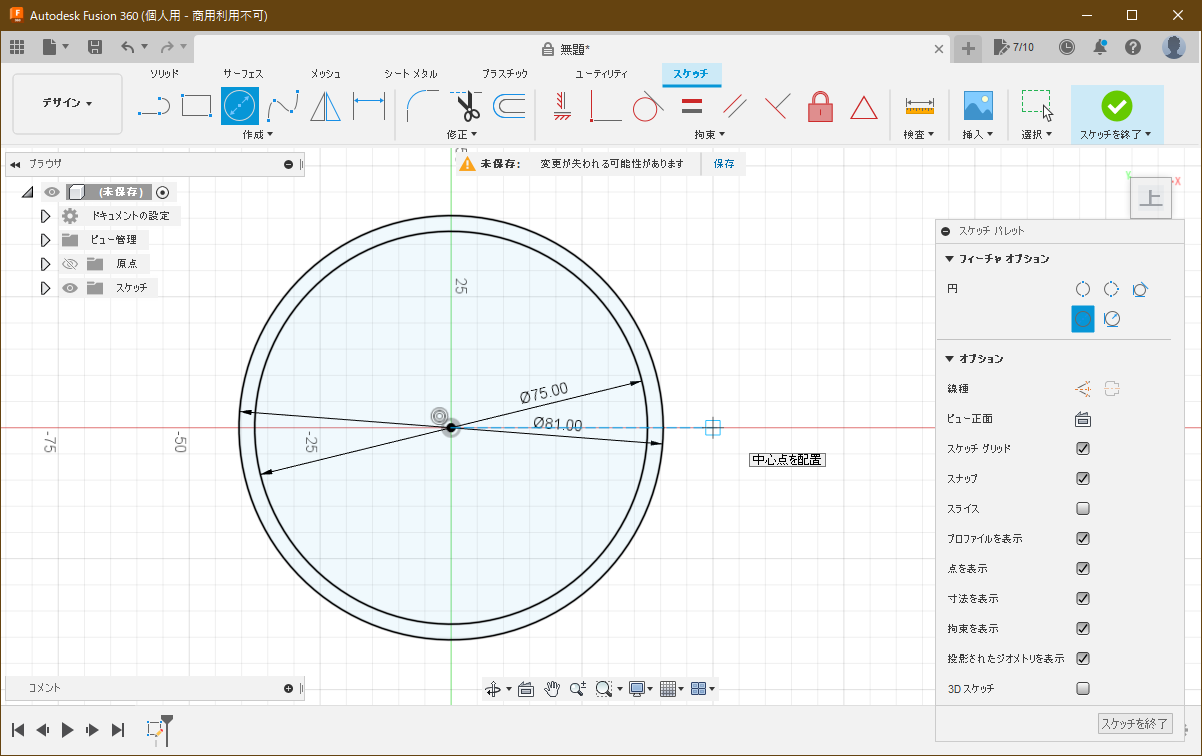
Task: Click the Insert image icon
Action: point(978,105)
